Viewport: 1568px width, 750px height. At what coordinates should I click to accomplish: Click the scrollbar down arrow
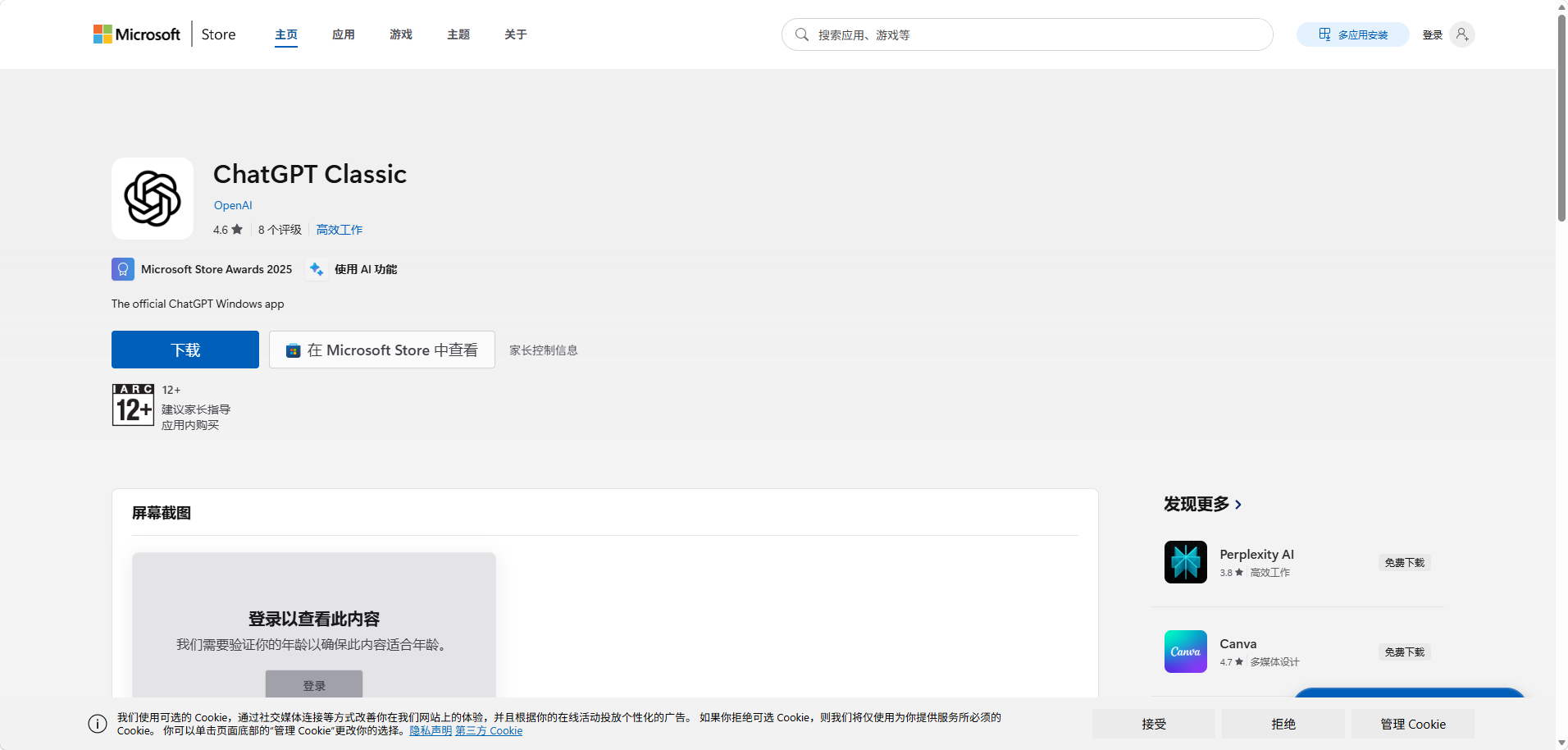pos(1561,743)
